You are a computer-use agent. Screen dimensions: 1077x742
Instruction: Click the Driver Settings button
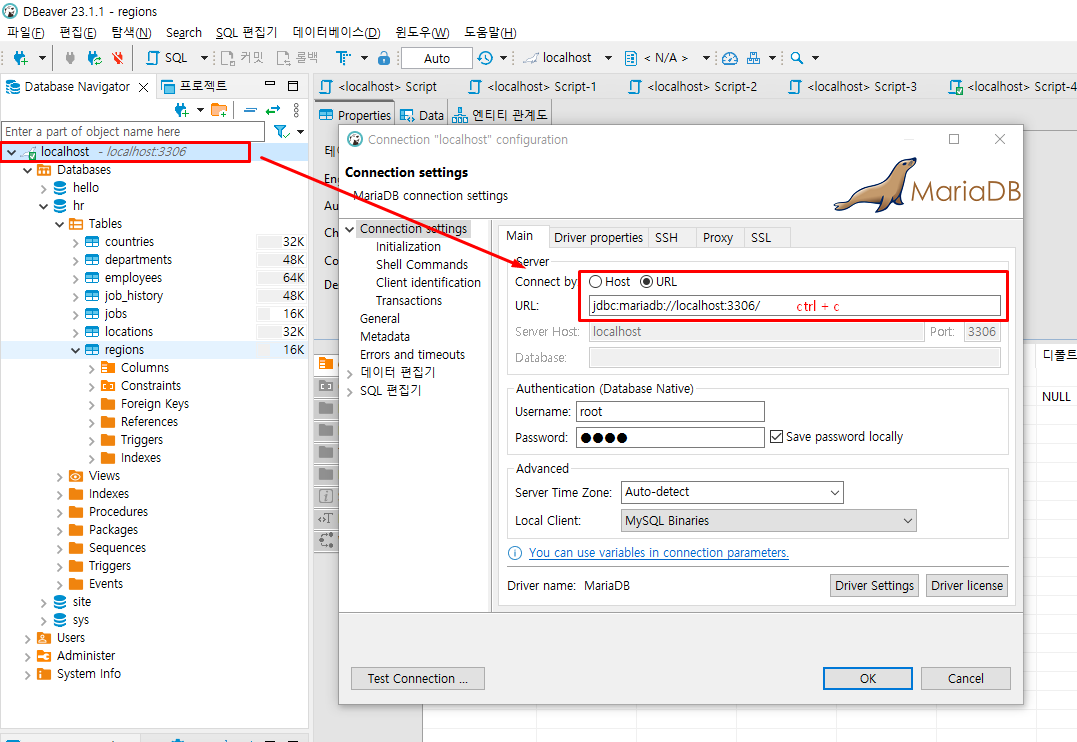coord(874,586)
